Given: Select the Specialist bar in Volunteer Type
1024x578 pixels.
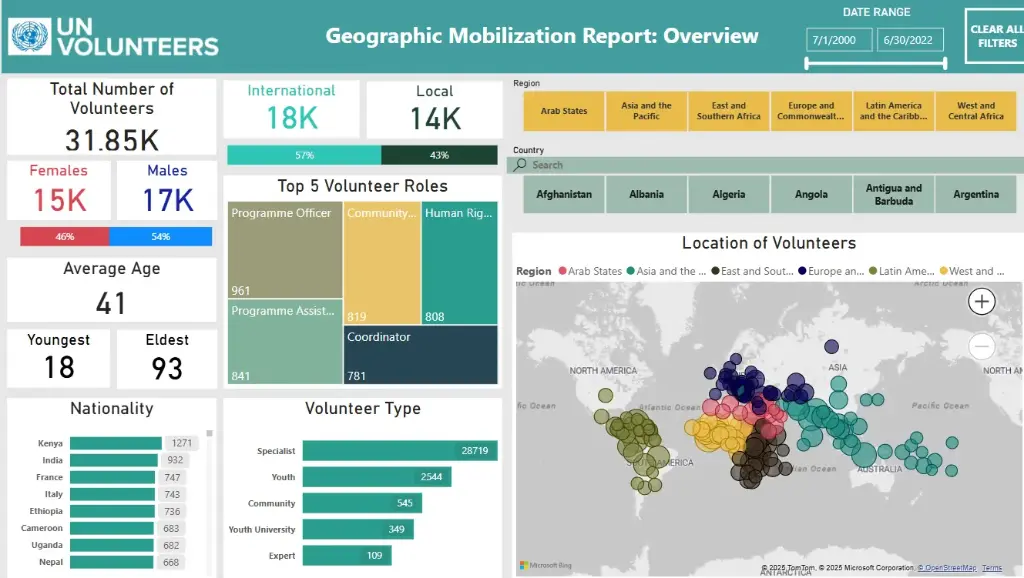Looking at the screenshot, I should point(399,451).
